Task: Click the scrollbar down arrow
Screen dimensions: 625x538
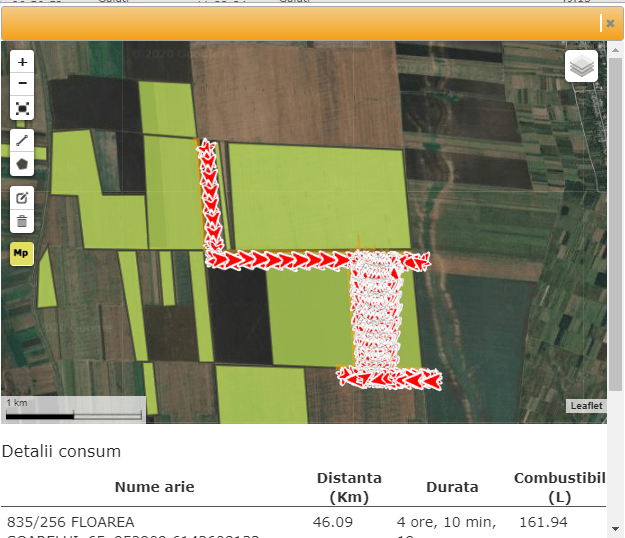Action: click(615, 527)
